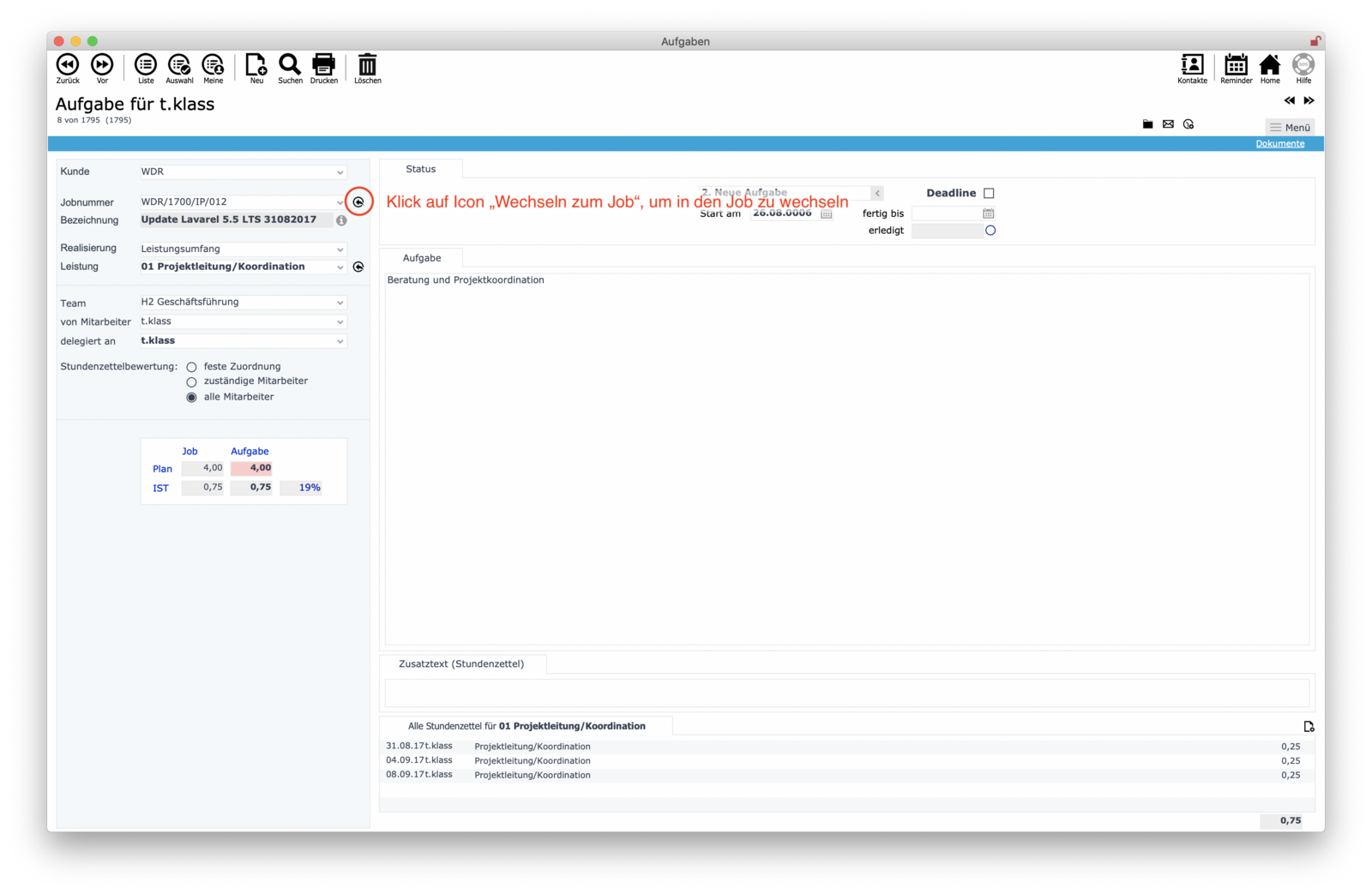
Task: Expand the Kunde dropdown
Action: click(340, 172)
